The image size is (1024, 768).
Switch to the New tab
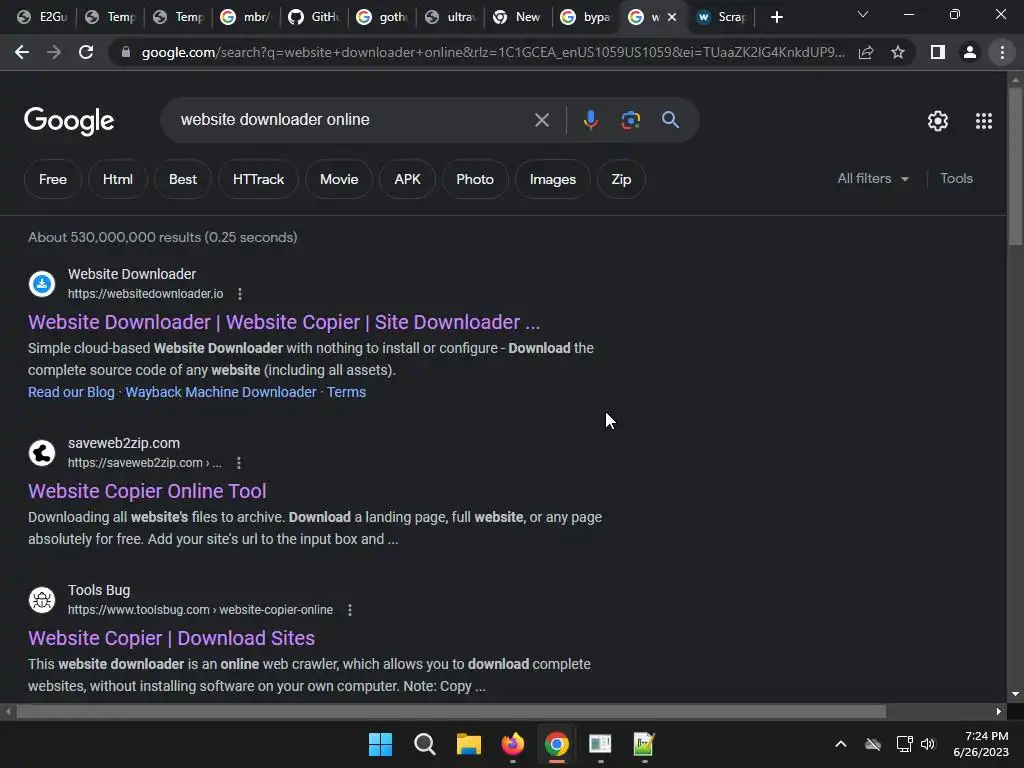519,18
